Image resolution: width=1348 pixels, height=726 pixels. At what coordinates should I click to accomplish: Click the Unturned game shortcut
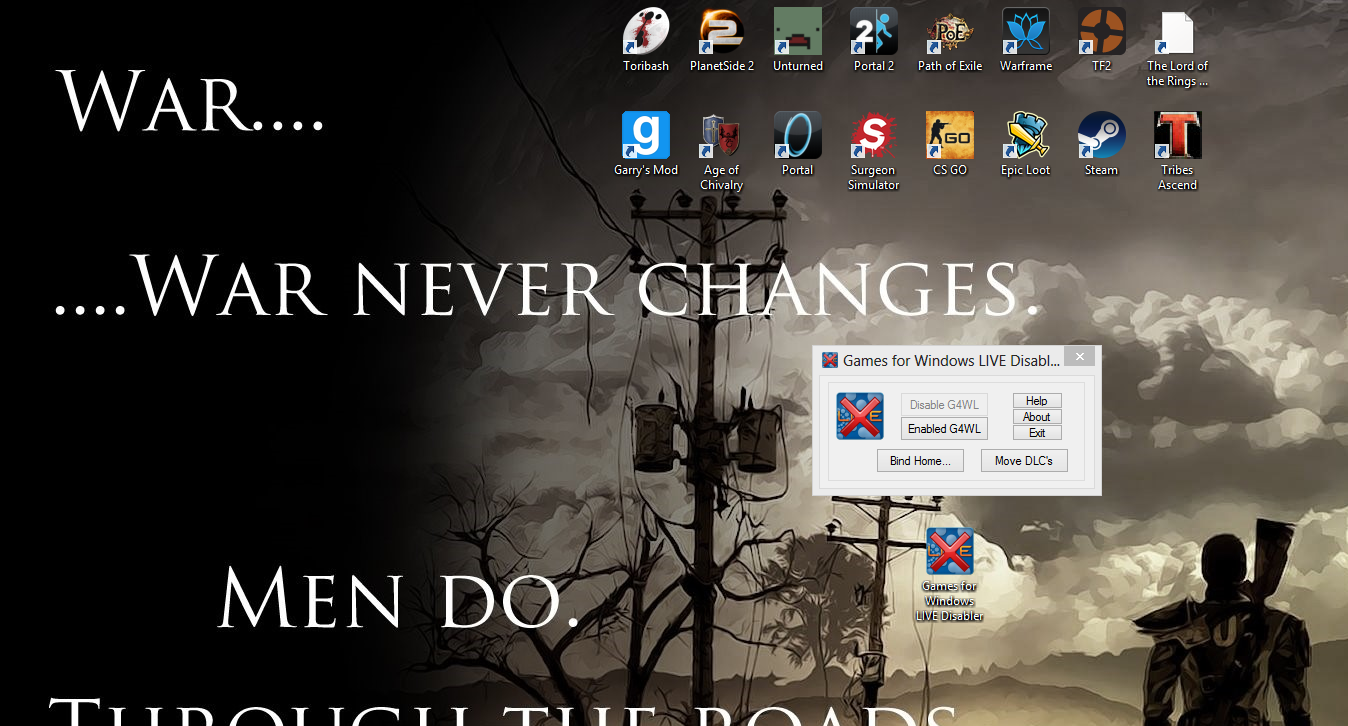798,40
